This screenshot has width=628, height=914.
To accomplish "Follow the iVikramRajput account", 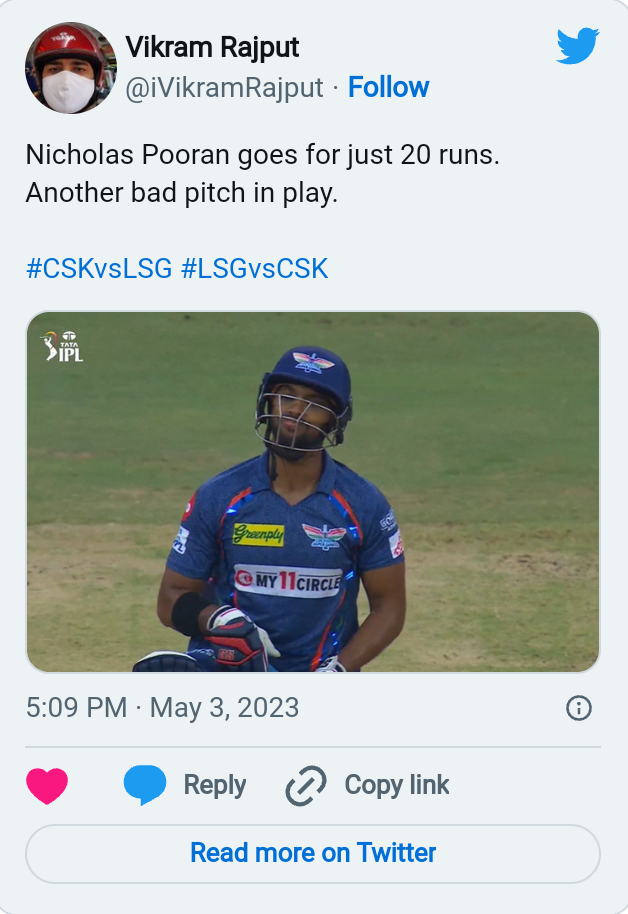I will 388,88.
